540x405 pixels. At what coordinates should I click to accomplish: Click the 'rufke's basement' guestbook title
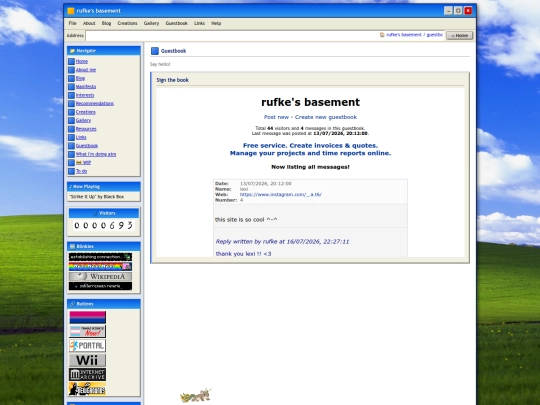point(310,102)
